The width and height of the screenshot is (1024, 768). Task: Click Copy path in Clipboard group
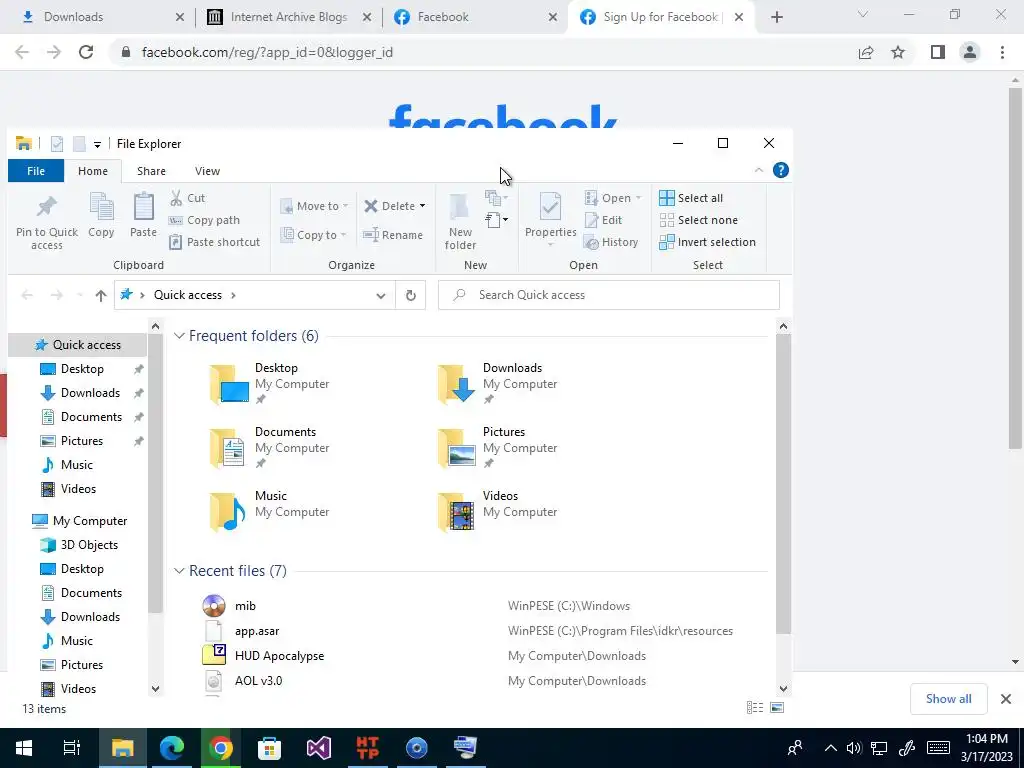(204, 220)
